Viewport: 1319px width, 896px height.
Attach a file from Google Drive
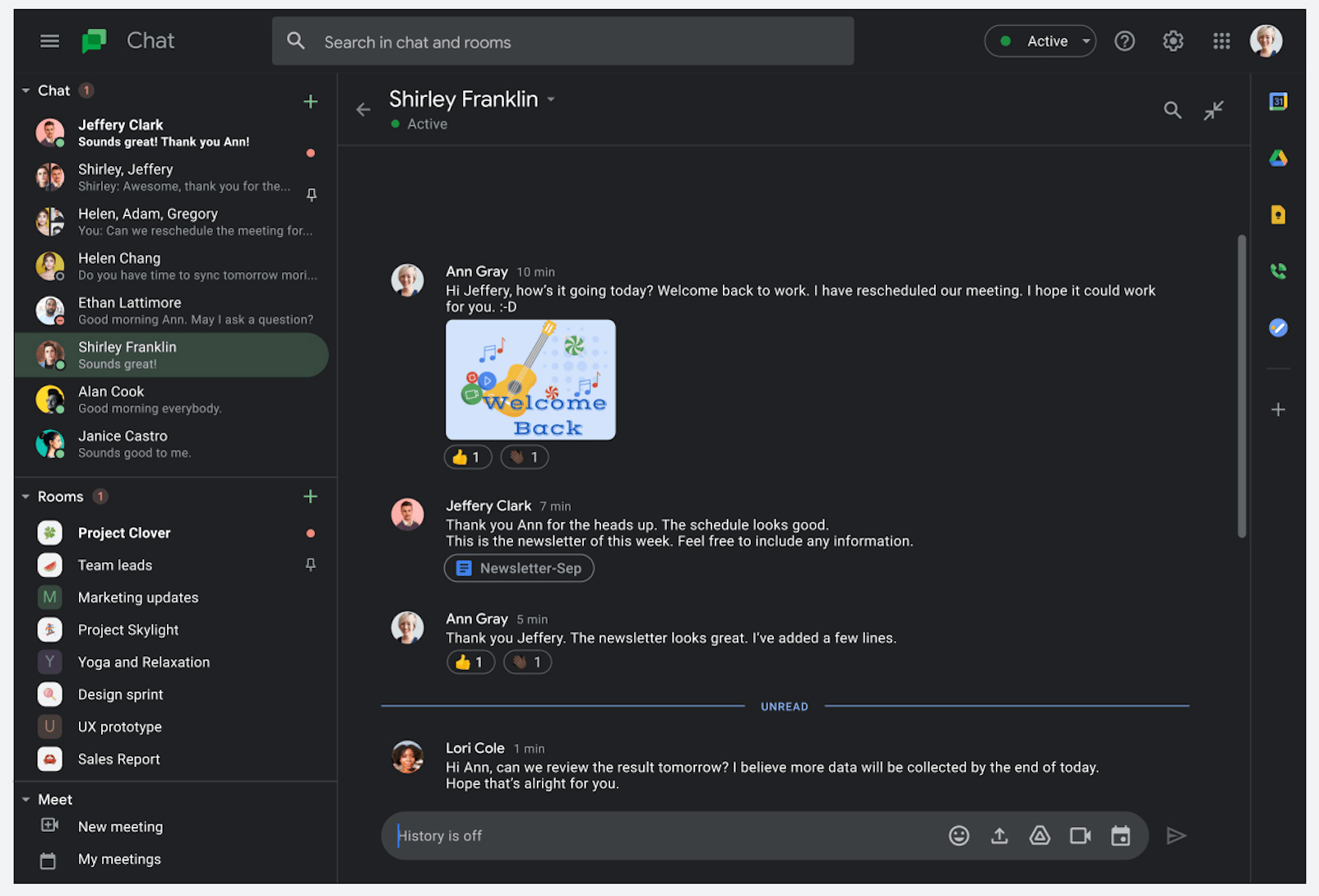click(x=1039, y=835)
